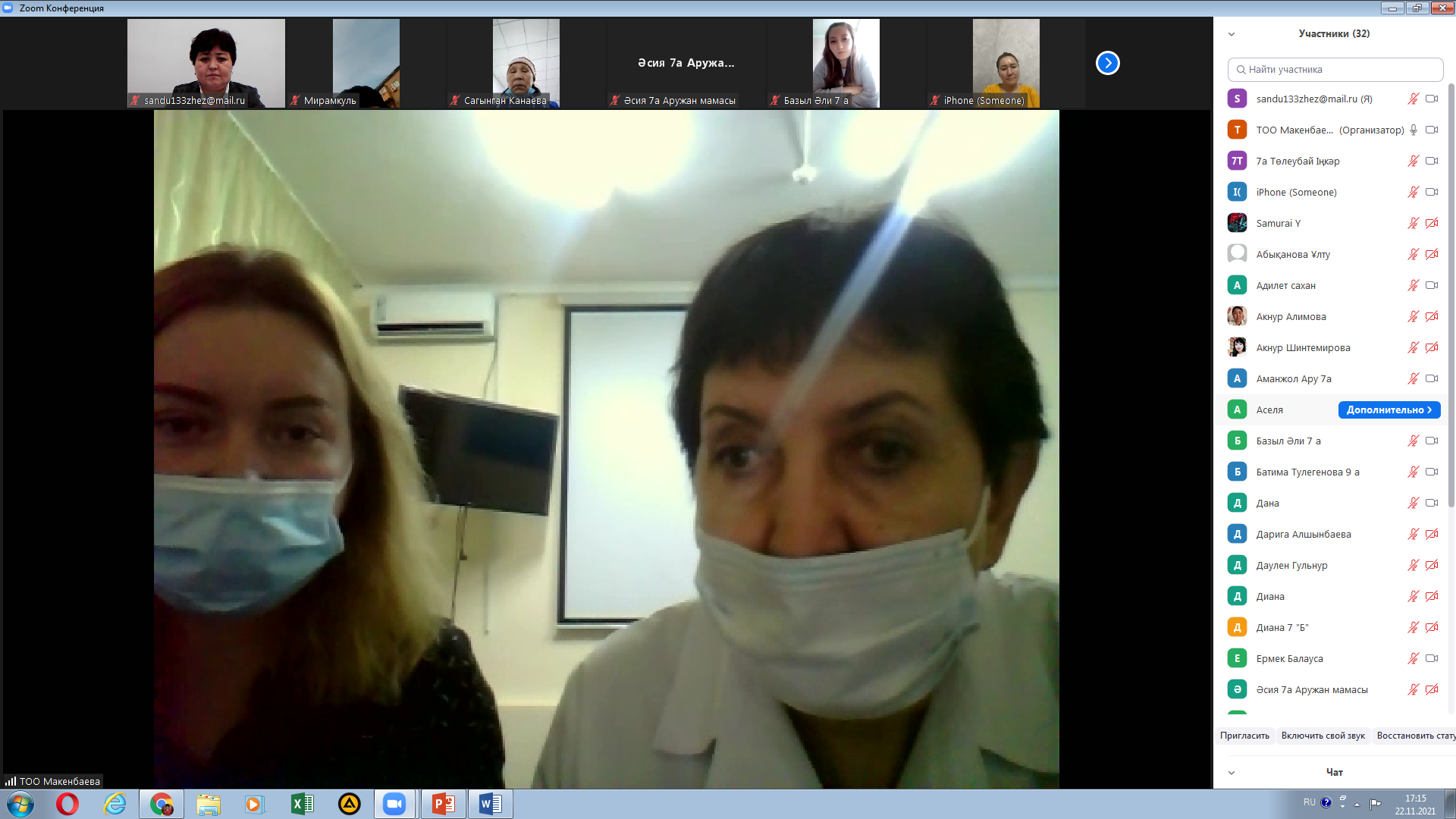
Task: Open Дополнительно menu for Аселя
Action: [1389, 409]
